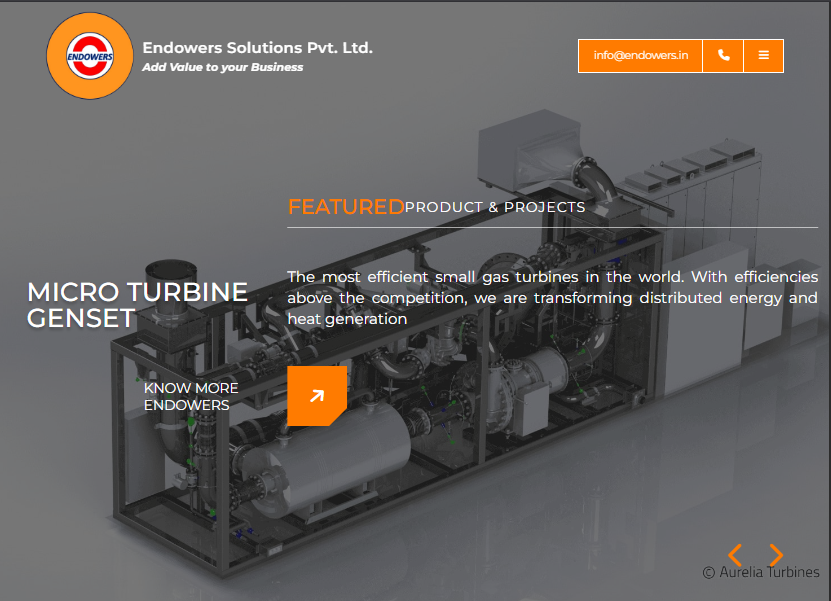Image resolution: width=831 pixels, height=601 pixels.
Task: Click the phone call icon
Action: tap(723, 56)
